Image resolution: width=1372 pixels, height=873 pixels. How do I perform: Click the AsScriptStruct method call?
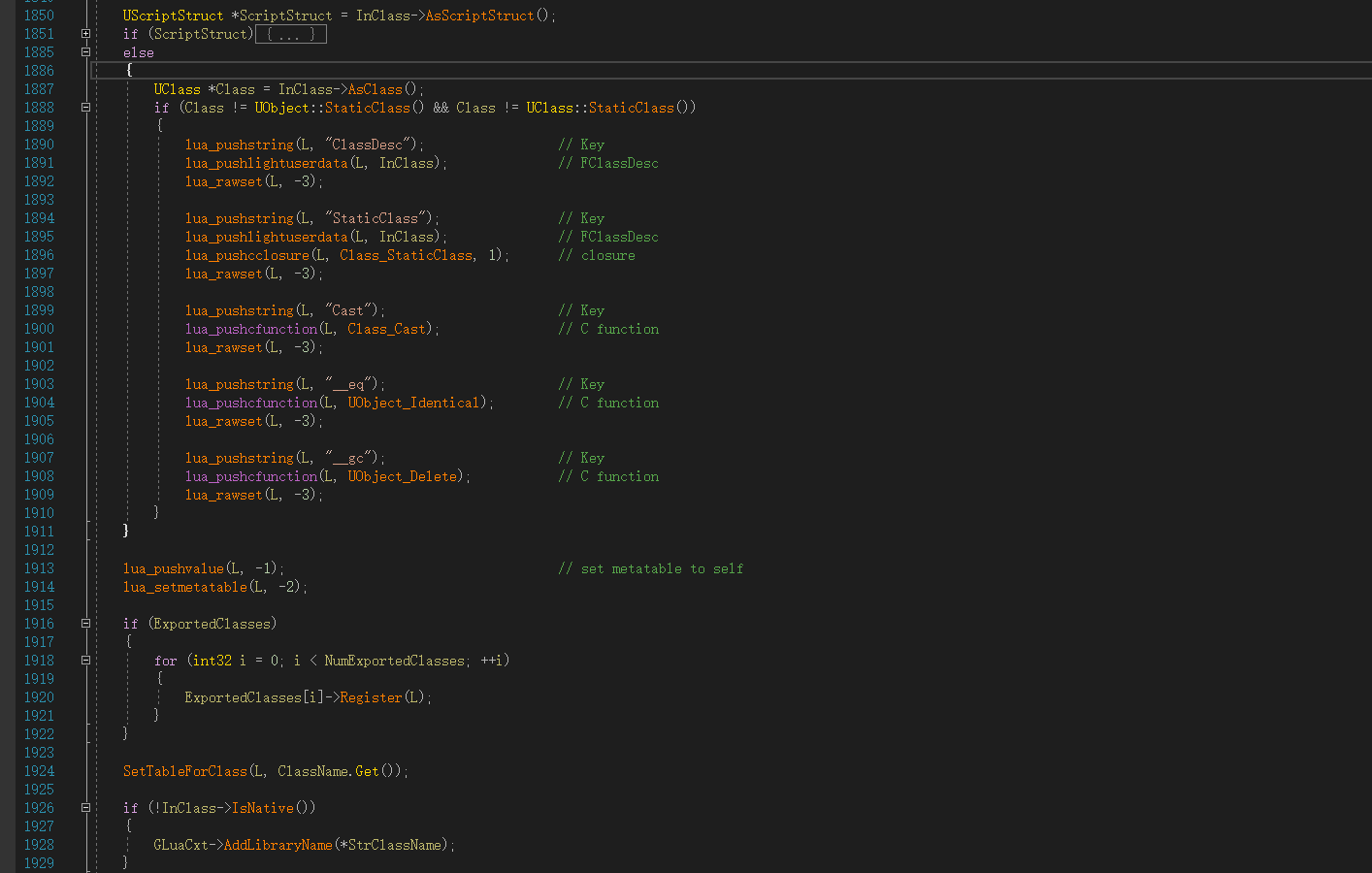click(x=479, y=16)
